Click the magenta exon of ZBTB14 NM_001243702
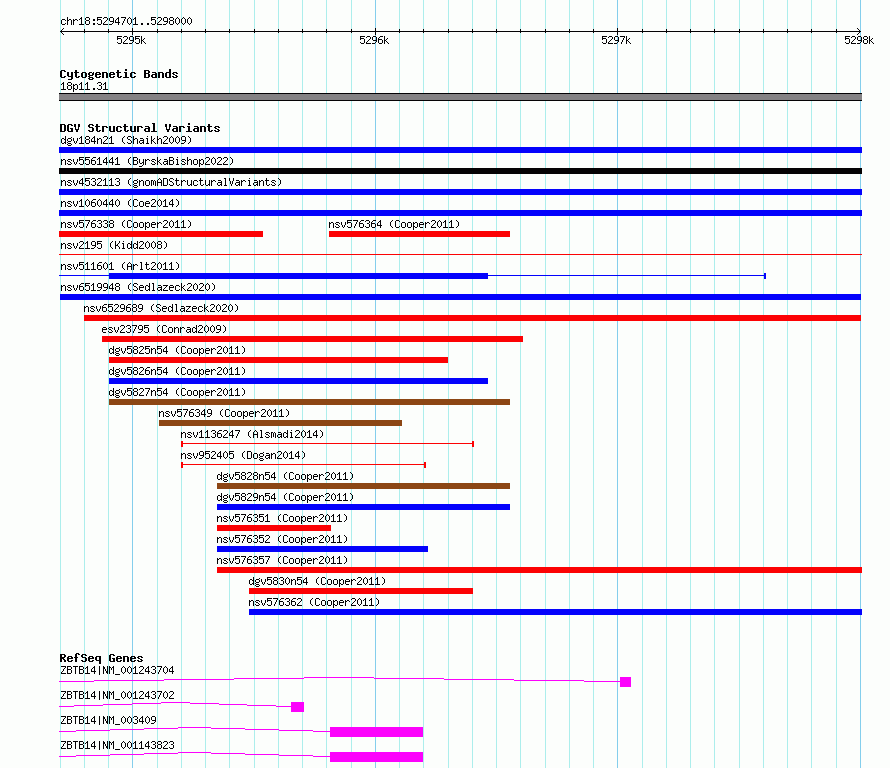The height and width of the screenshot is (768, 890). click(297, 707)
